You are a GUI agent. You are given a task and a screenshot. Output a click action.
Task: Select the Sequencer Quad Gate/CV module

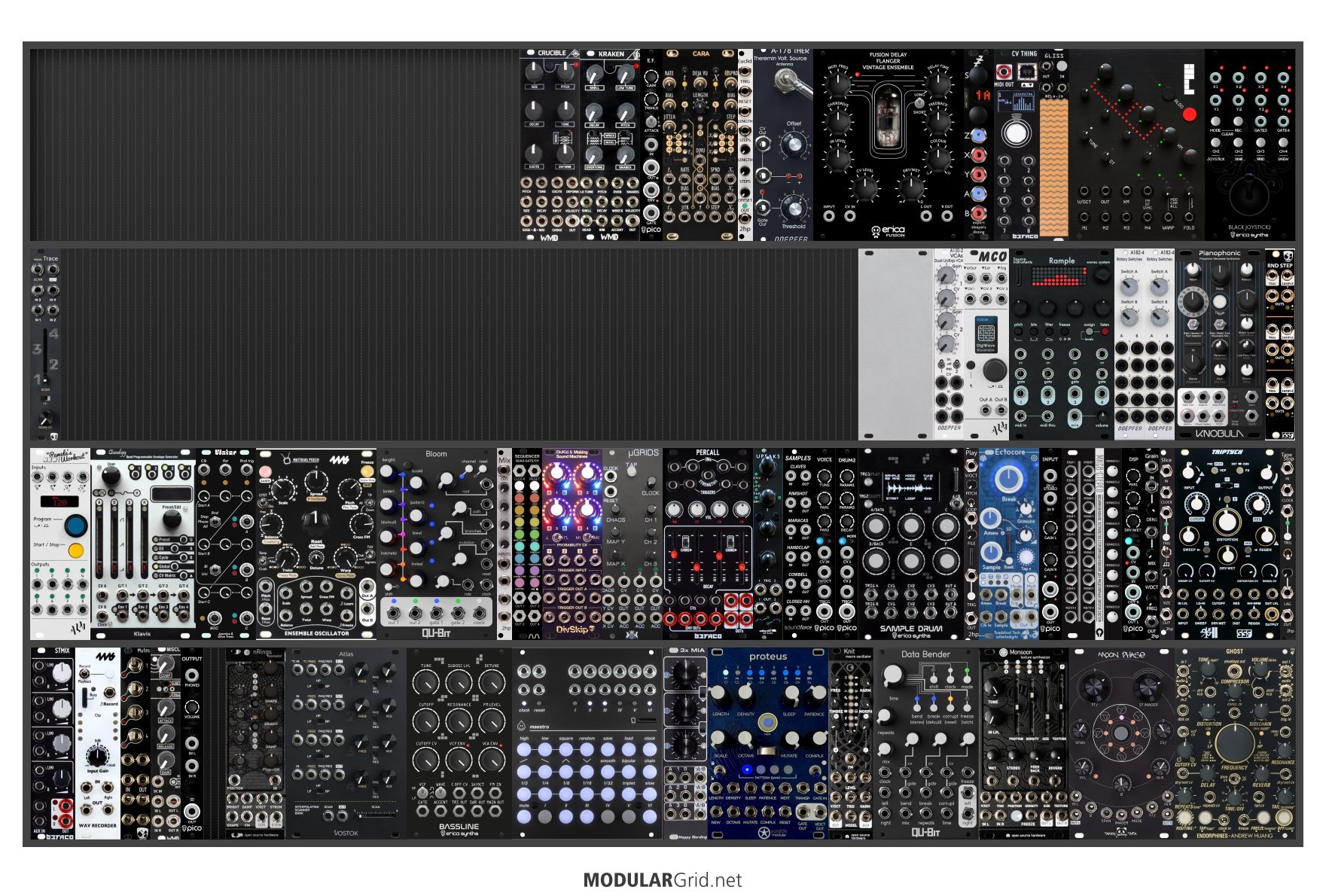527,544
